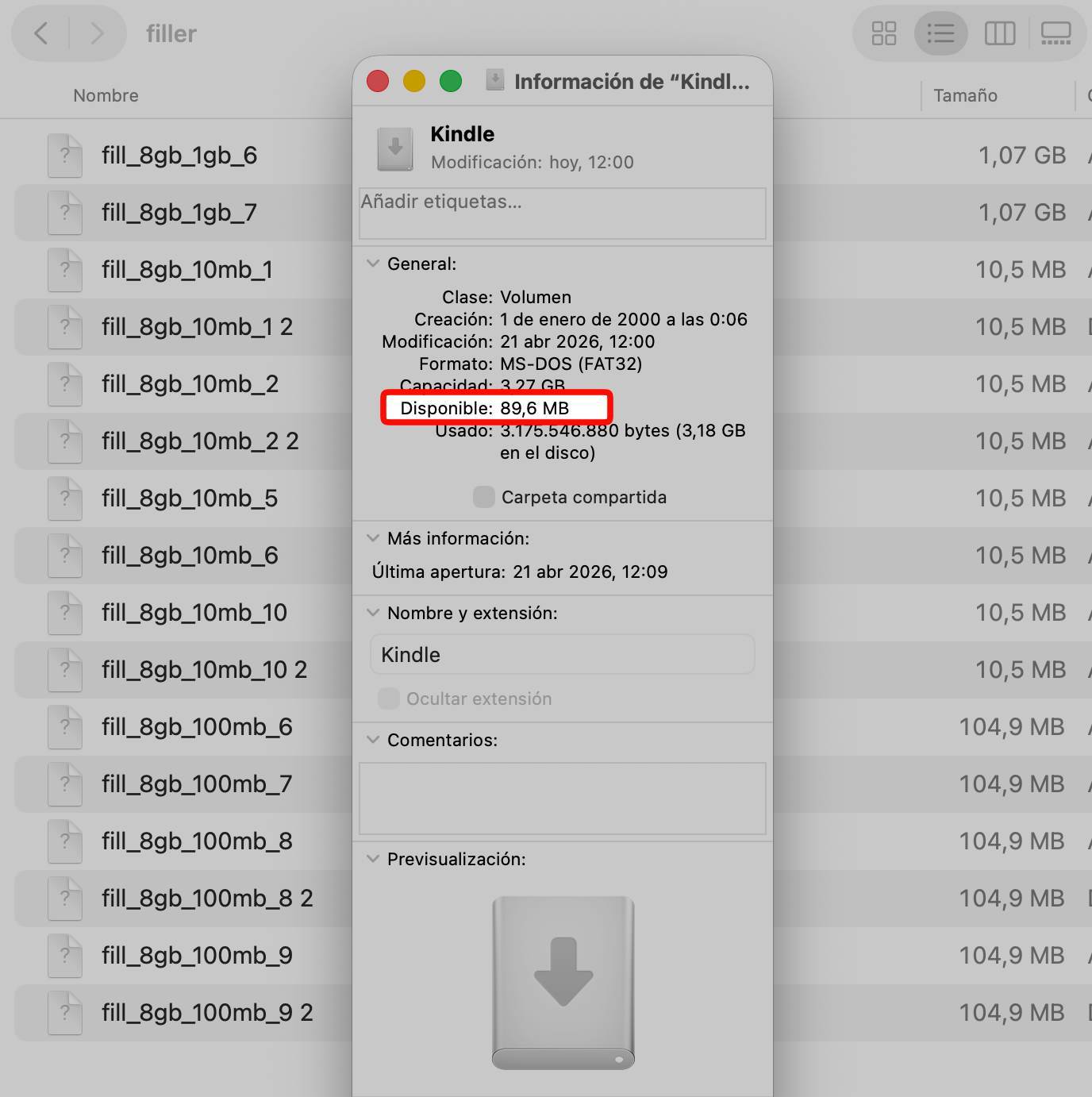Switch Finder to gallery view
The image size is (1092, 1097).
(x=1055, y=33)
